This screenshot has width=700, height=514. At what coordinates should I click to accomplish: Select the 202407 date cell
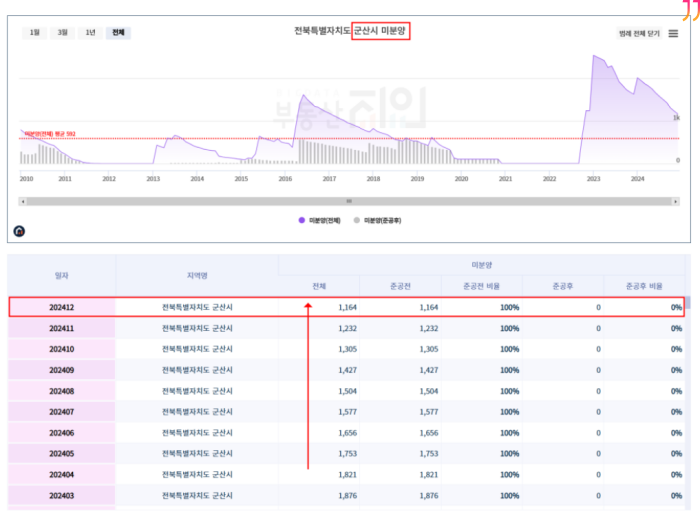[x=62, y=412]
